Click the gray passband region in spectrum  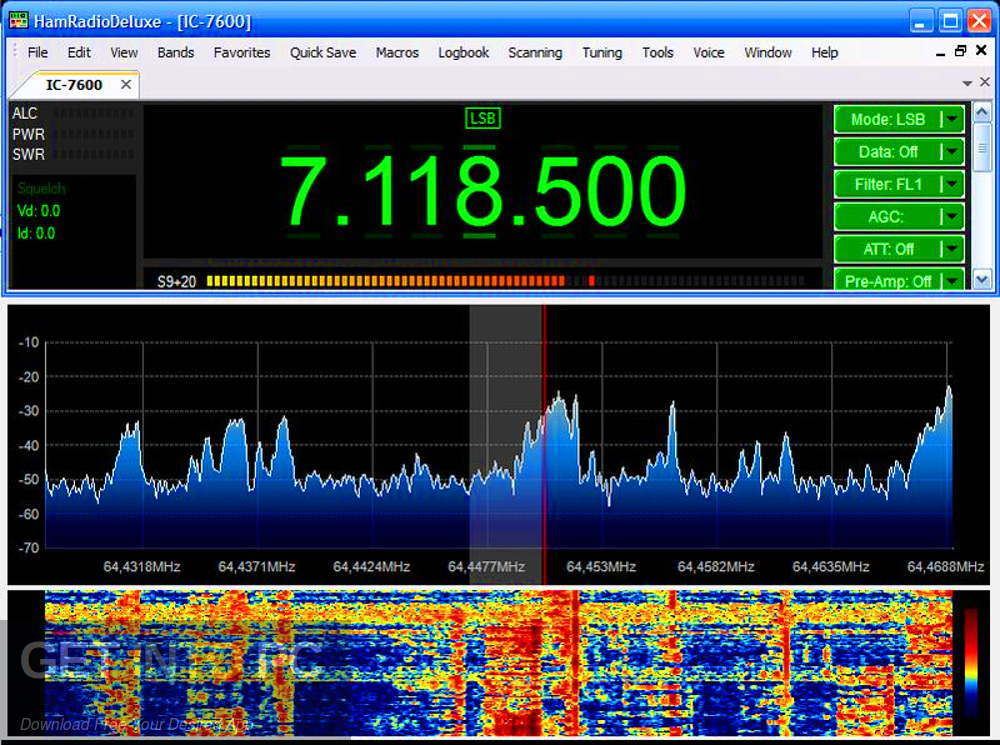pyautogui.click(x=506, y=445)
